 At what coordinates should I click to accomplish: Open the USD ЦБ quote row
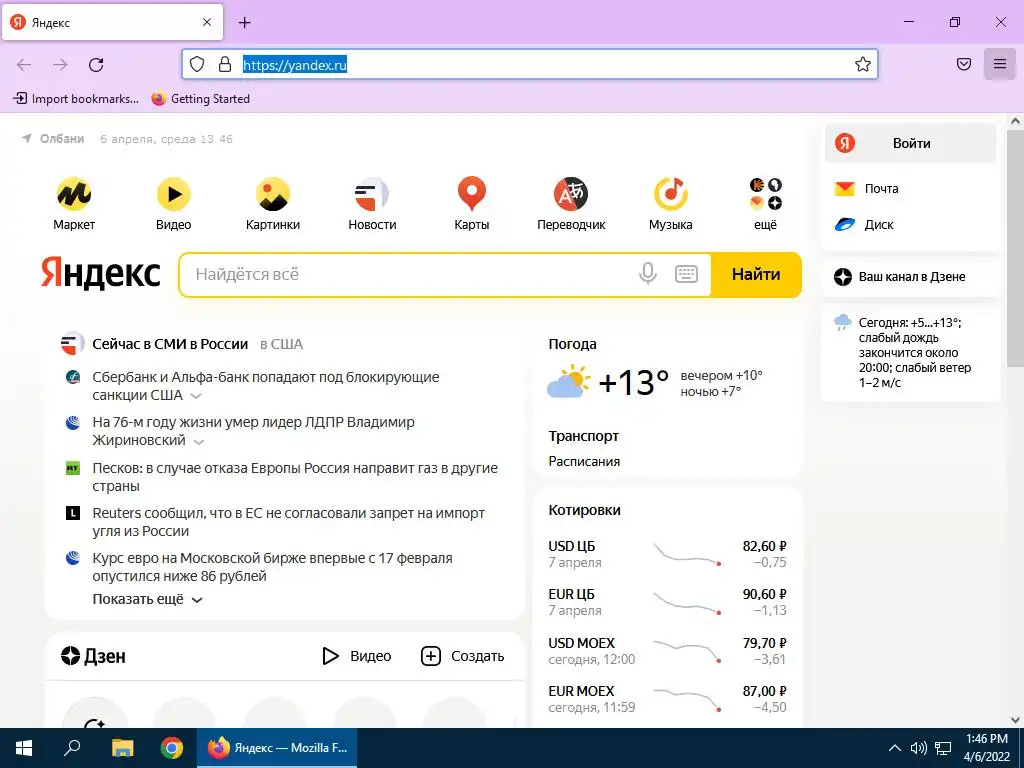pyautogui.click(x=667, y=554)
